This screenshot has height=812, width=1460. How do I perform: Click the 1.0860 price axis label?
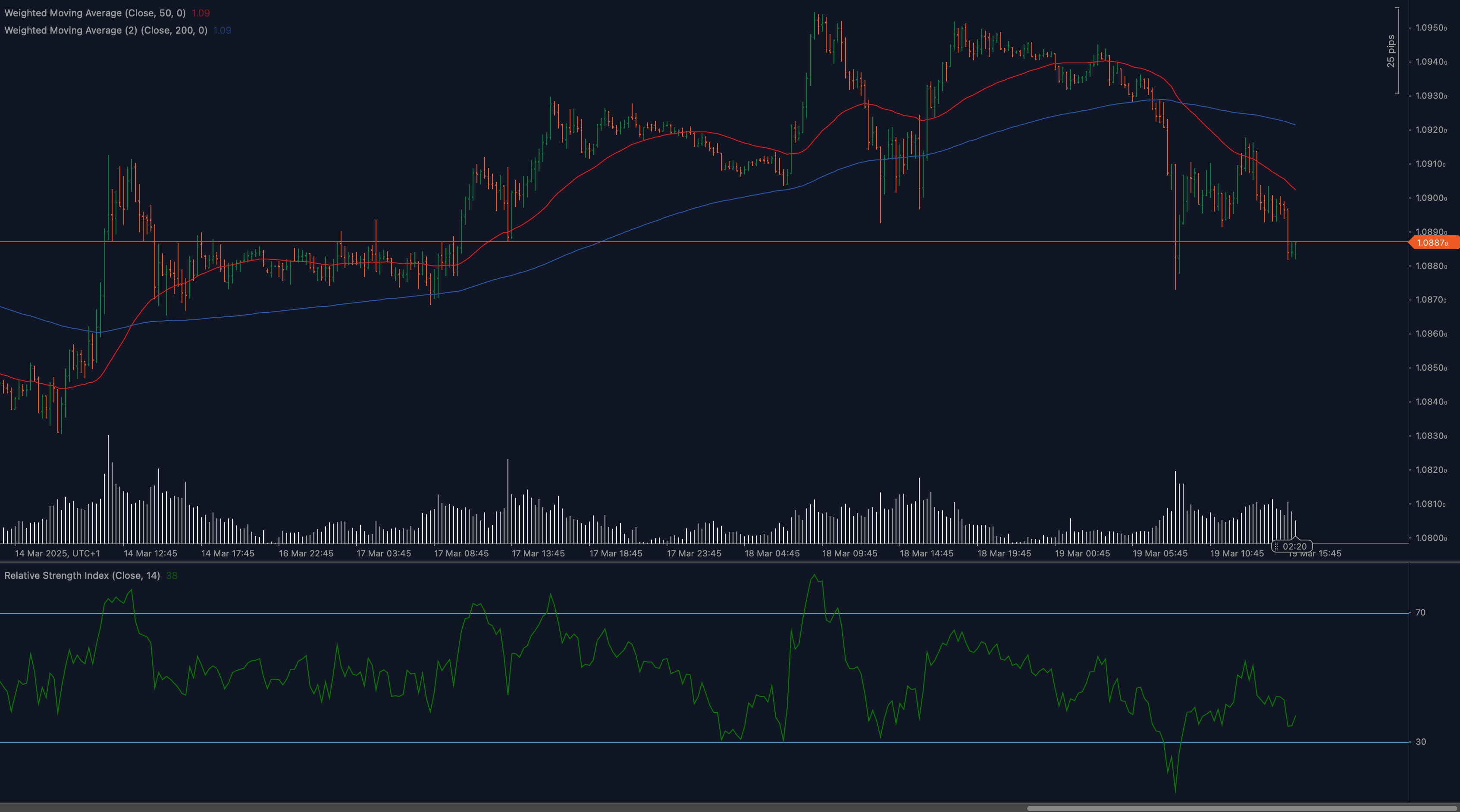(x=1431, y=334)
